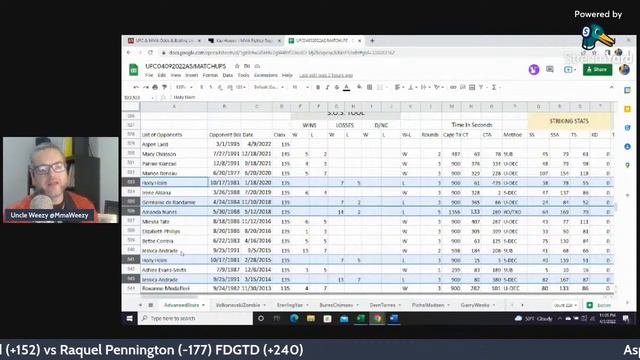Screen dimensions: 640x360
Task: Toggle strikethrough formatting
Action: (337, 87)
